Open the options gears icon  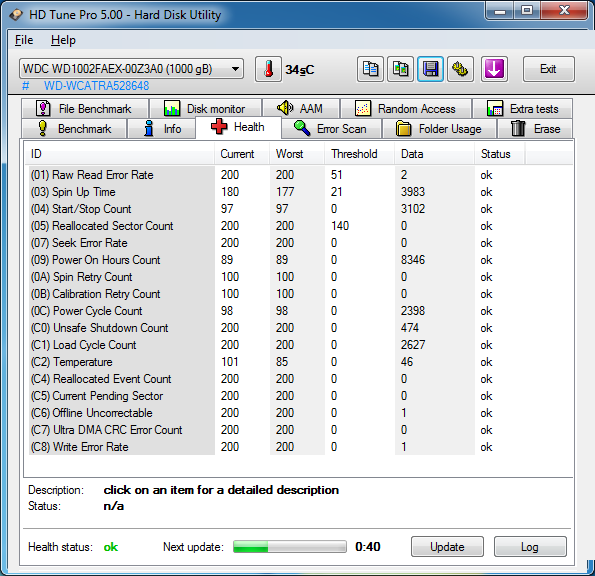pos(460,69)
